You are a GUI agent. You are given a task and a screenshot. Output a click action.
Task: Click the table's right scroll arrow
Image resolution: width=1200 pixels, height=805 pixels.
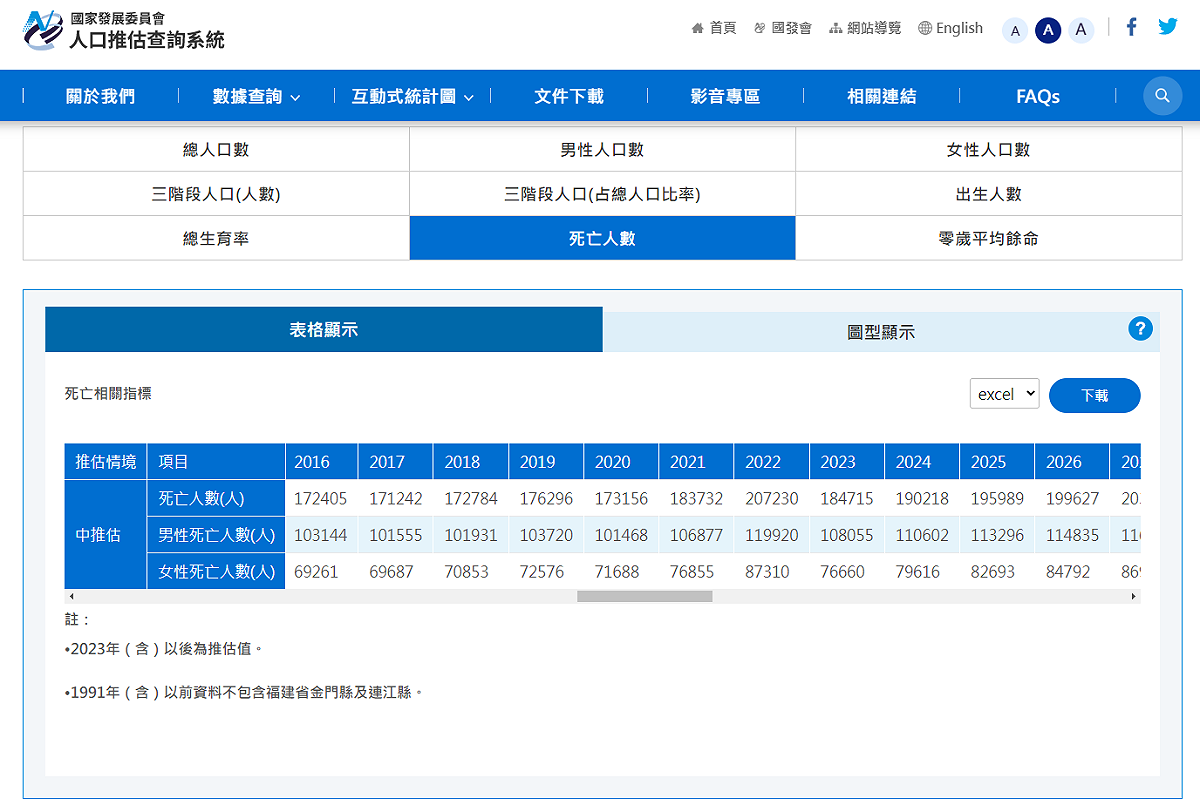(1134, 596)
